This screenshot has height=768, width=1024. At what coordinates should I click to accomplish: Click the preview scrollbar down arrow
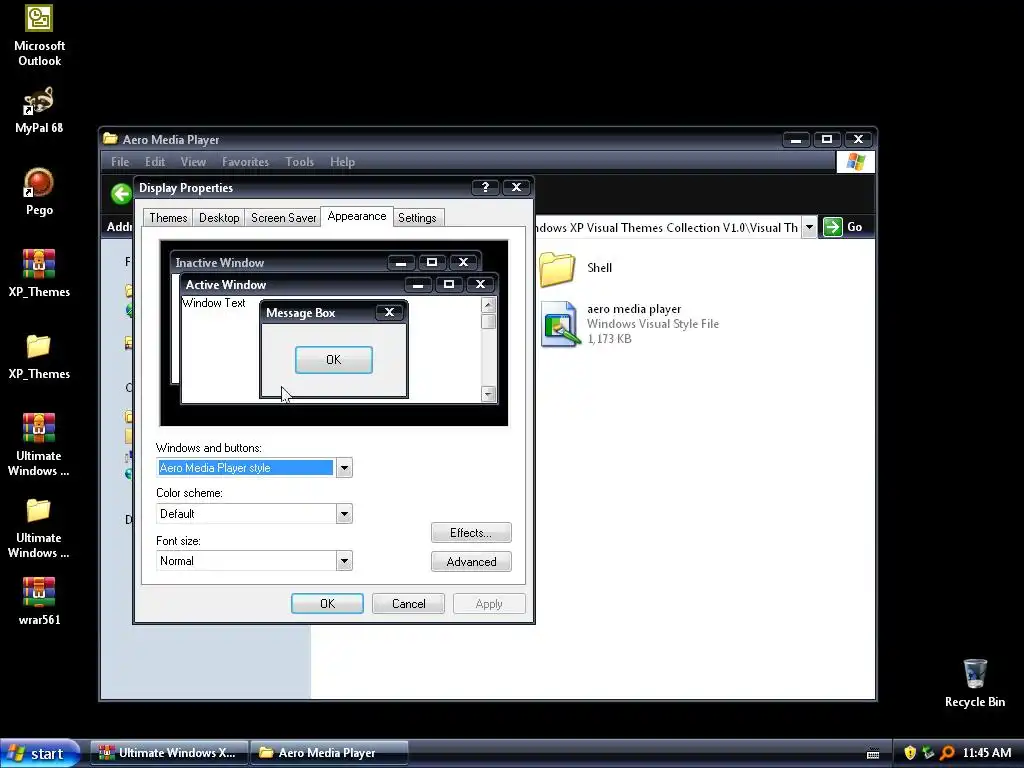point(488,393)
